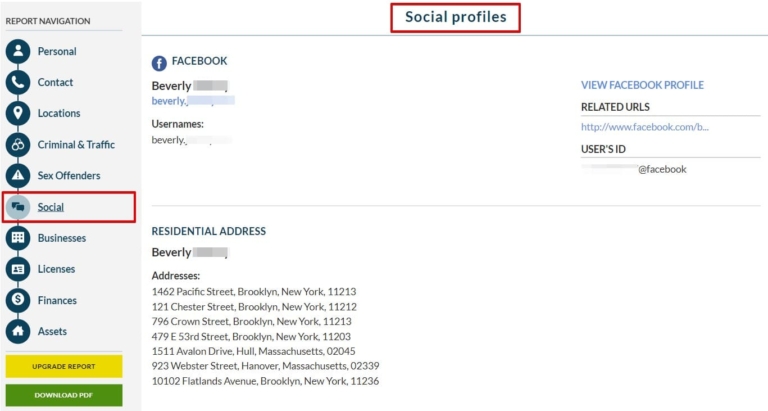
Task: Click the Assets house icon
Action: pos(18,331)
